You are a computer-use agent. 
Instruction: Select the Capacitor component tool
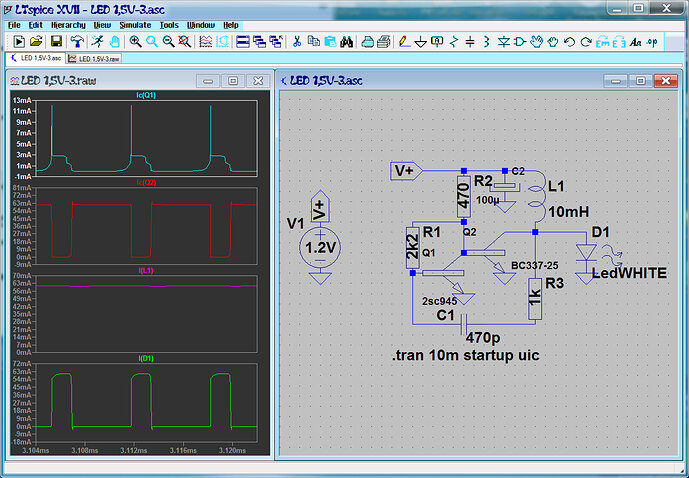(x=470, y=42)
